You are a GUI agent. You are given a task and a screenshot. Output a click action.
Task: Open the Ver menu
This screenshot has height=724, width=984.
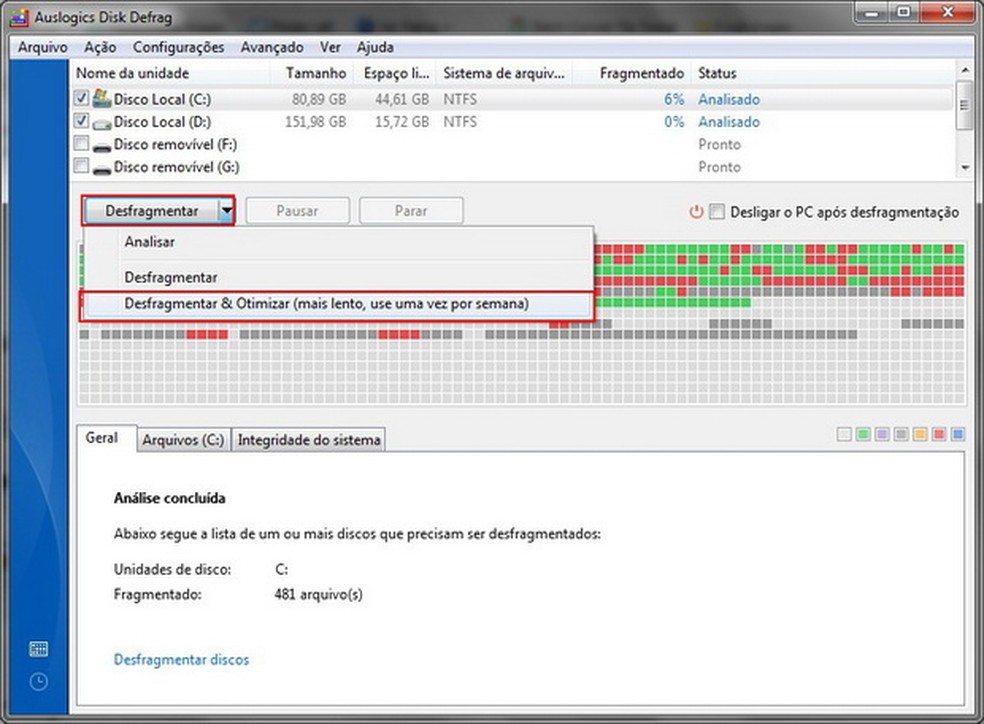click(x=330, y=47)
